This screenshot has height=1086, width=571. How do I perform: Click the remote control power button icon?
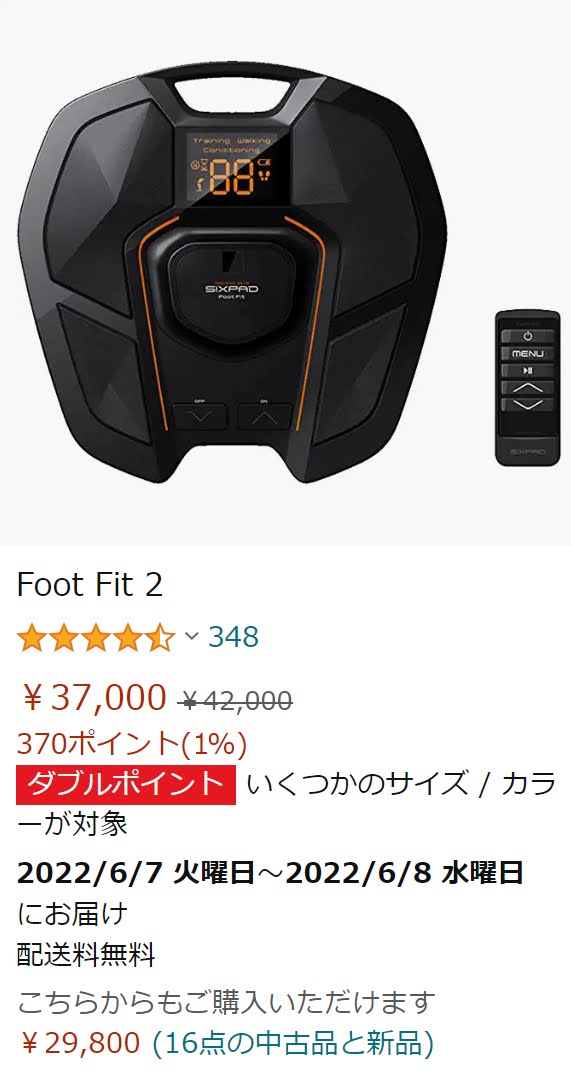527,336
